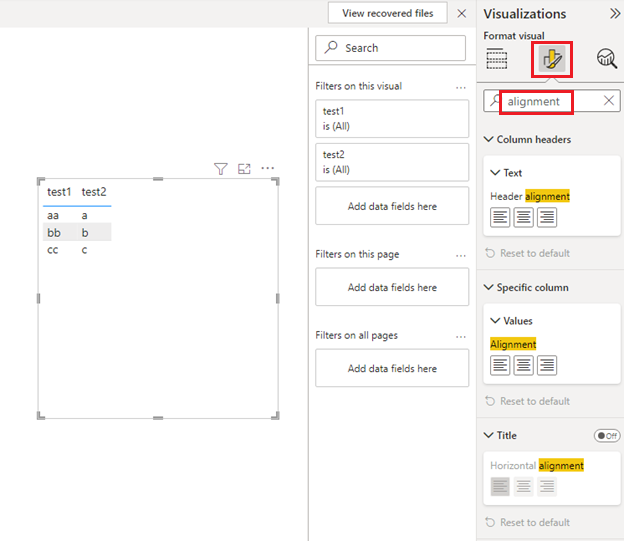Set Title horizontal alignment to left
This screenshot has height=541, width=624.
pos(500,486)
